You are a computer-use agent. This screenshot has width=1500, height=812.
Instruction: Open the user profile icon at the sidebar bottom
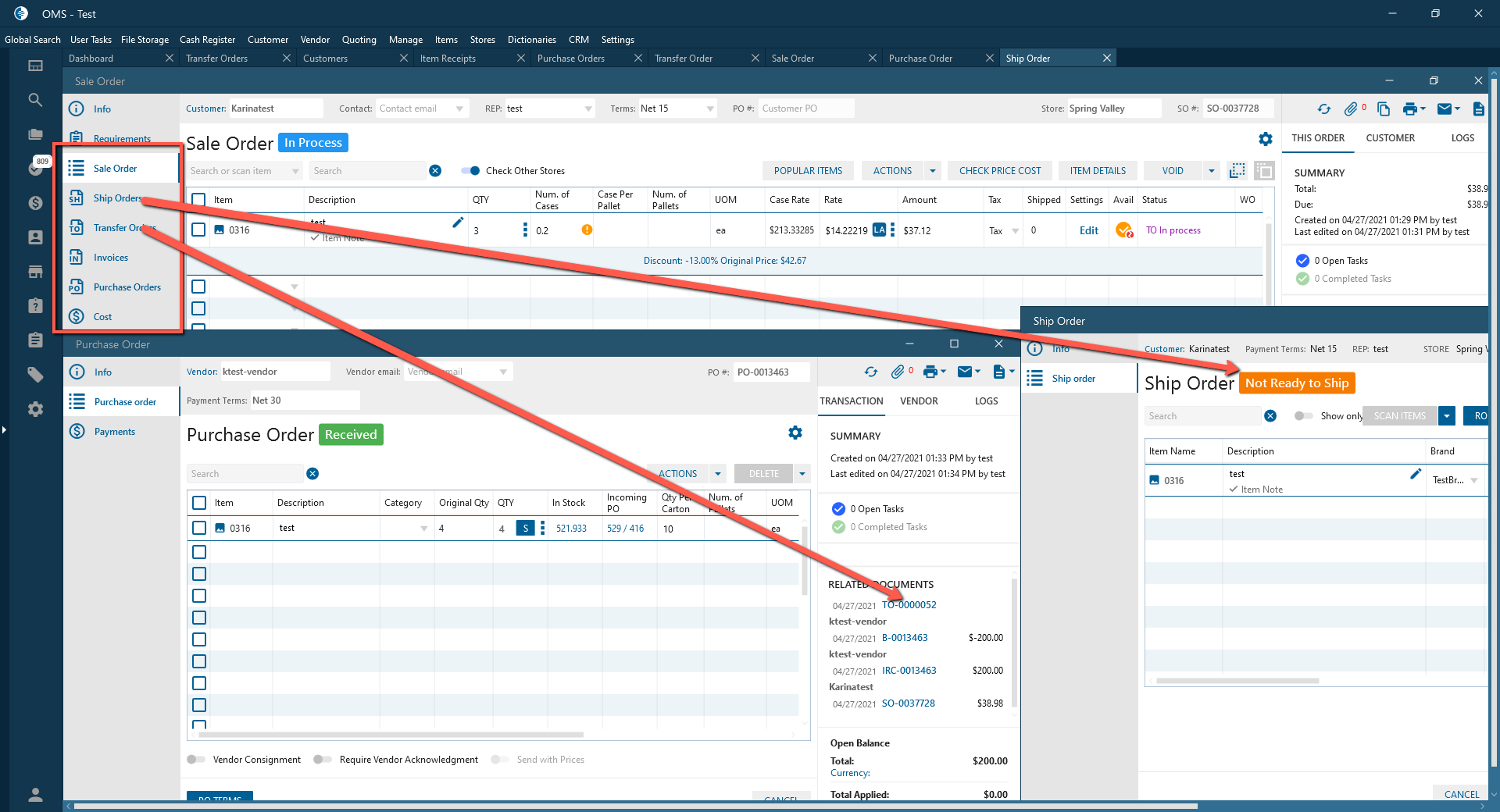35,795
